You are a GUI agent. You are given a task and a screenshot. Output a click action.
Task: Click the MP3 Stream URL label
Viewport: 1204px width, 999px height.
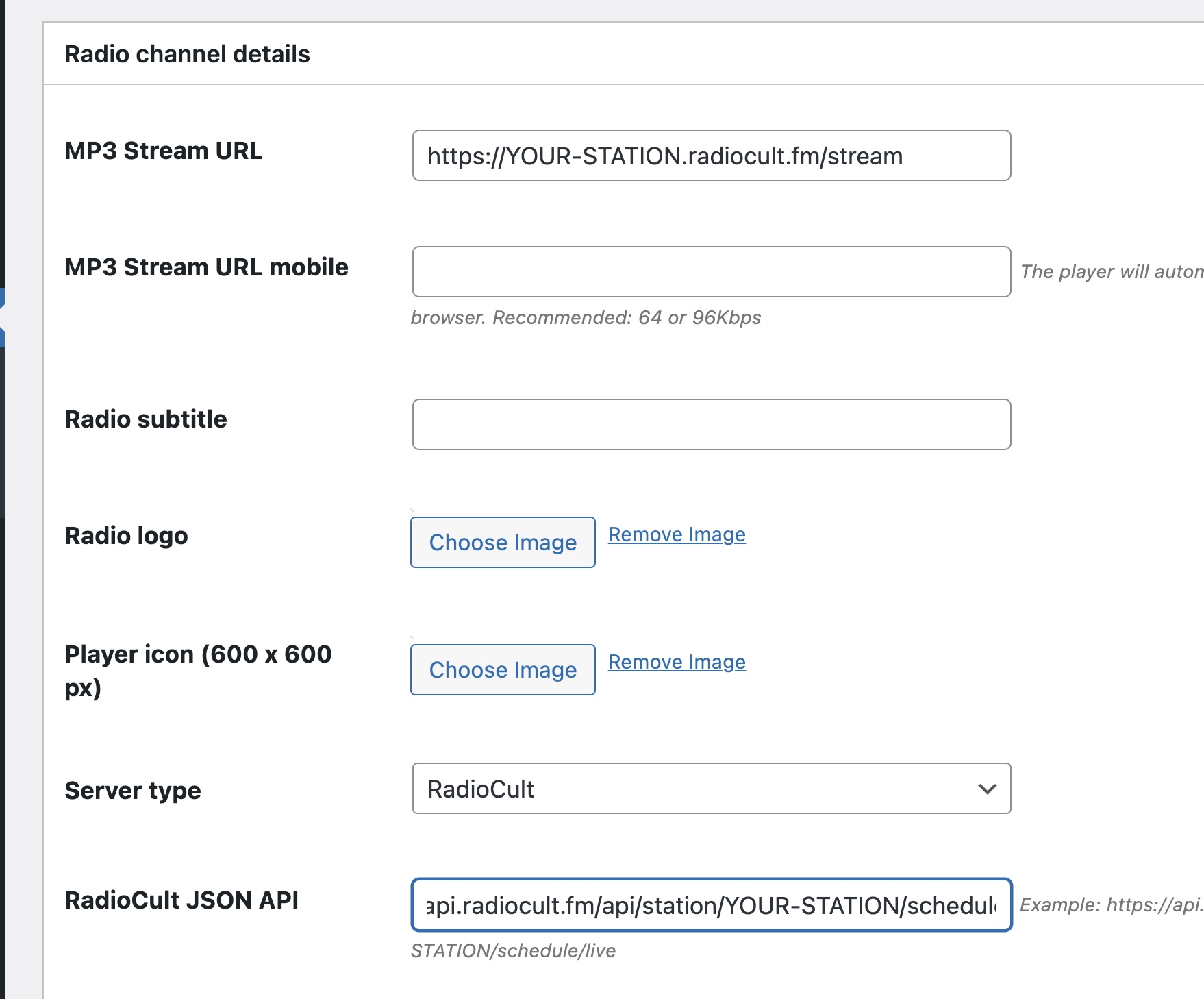click(164, 151)
